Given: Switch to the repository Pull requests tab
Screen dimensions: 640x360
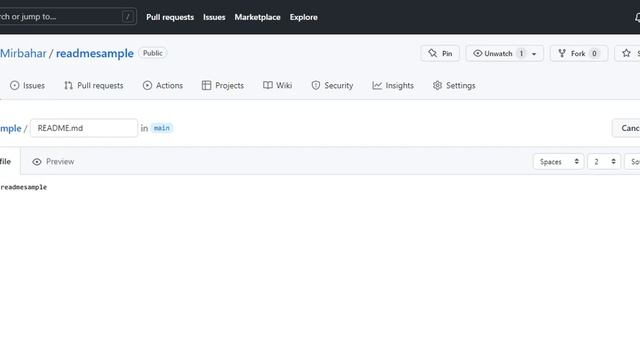Looking at the screenshot, I should click(x=93, y=85).
